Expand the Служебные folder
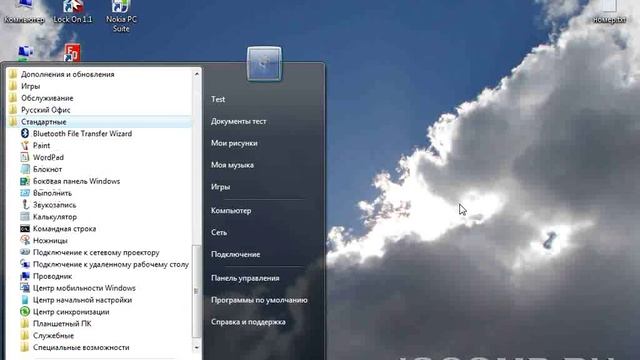The width and height of the screenshot is (640, 360). [x=47, y=336]
